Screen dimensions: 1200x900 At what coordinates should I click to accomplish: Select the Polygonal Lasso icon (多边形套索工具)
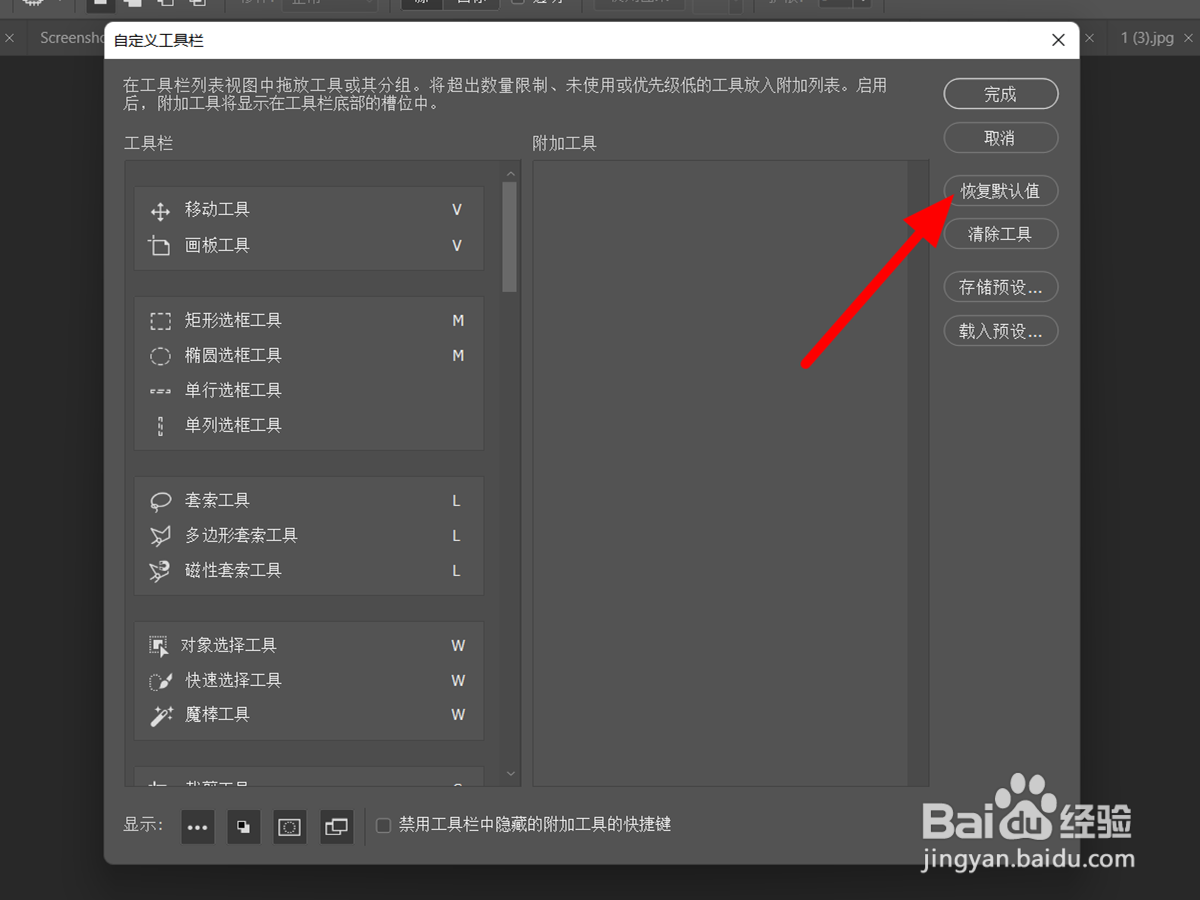coord(160,536)
